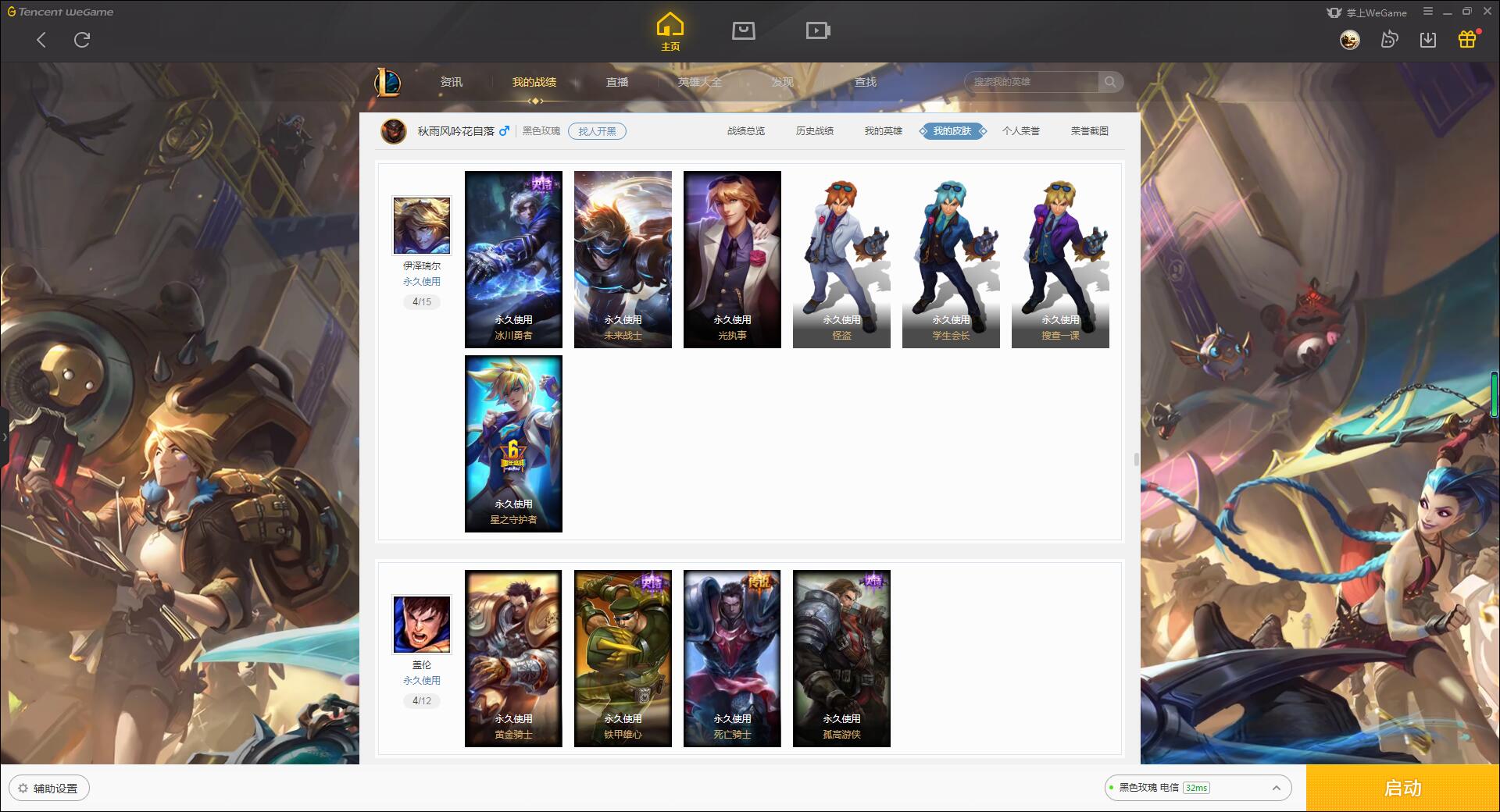The height and width of the screenshot is (812, 1500).
Task: Click 永久使用 under 盖伦
Action: tap(422, 681)
